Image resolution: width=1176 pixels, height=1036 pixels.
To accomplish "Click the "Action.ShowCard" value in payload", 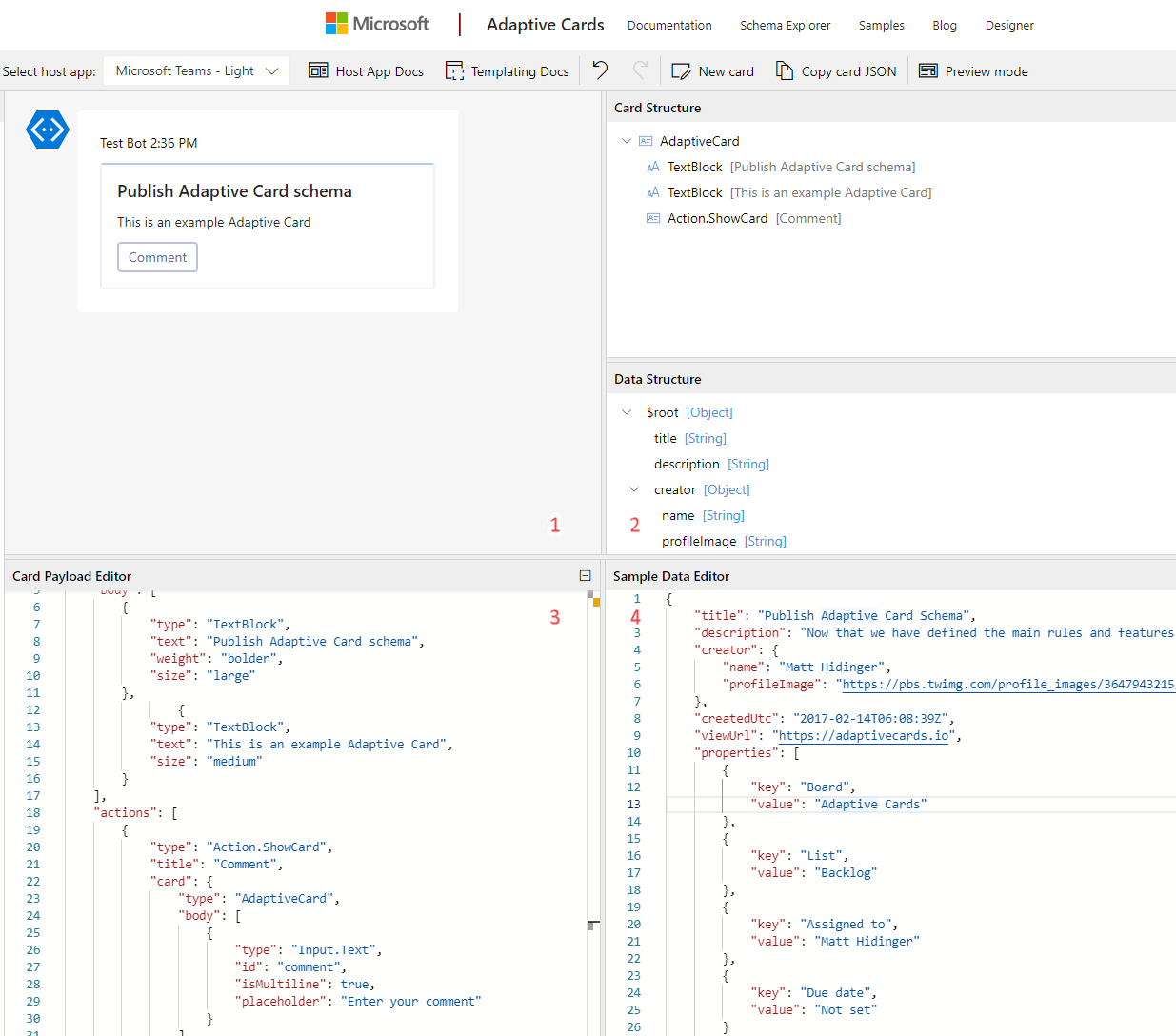I will (267, 847).
